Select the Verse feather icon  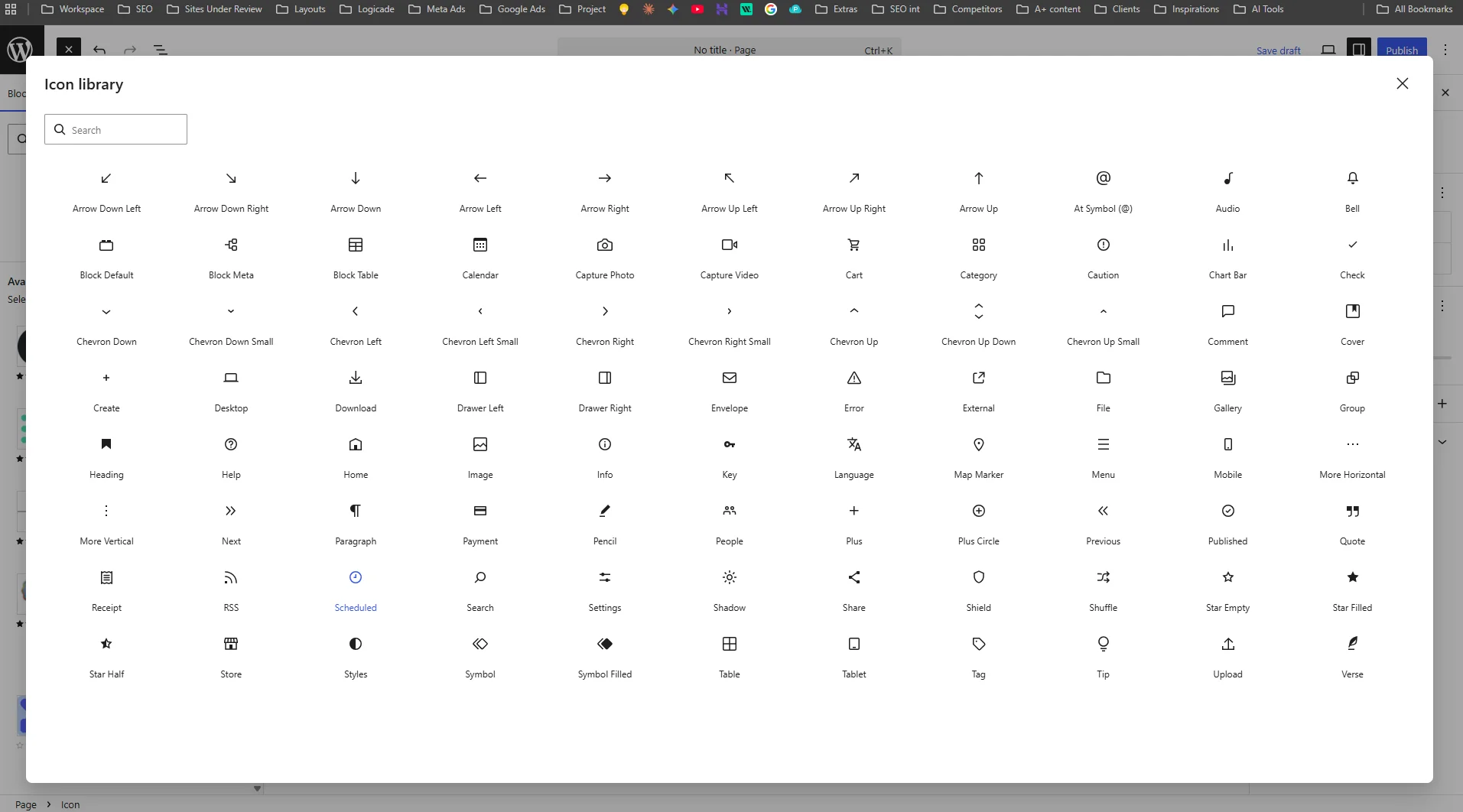coord(1352,644)
